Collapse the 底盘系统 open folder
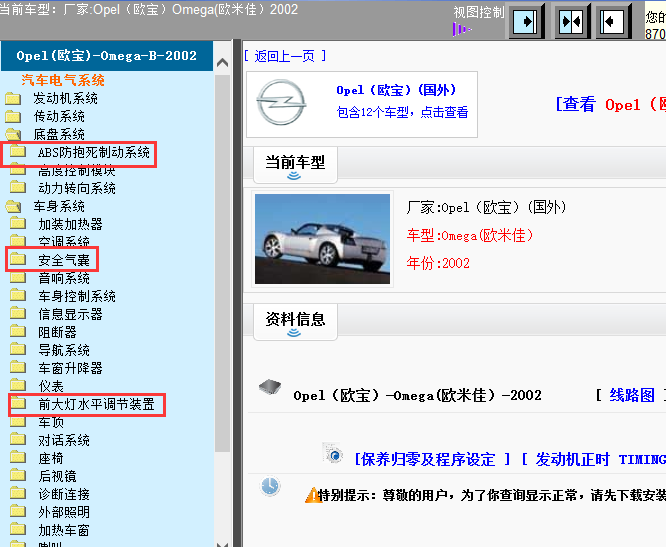Image resolution: width=666 pixels, height=547 pixels. 13,135
